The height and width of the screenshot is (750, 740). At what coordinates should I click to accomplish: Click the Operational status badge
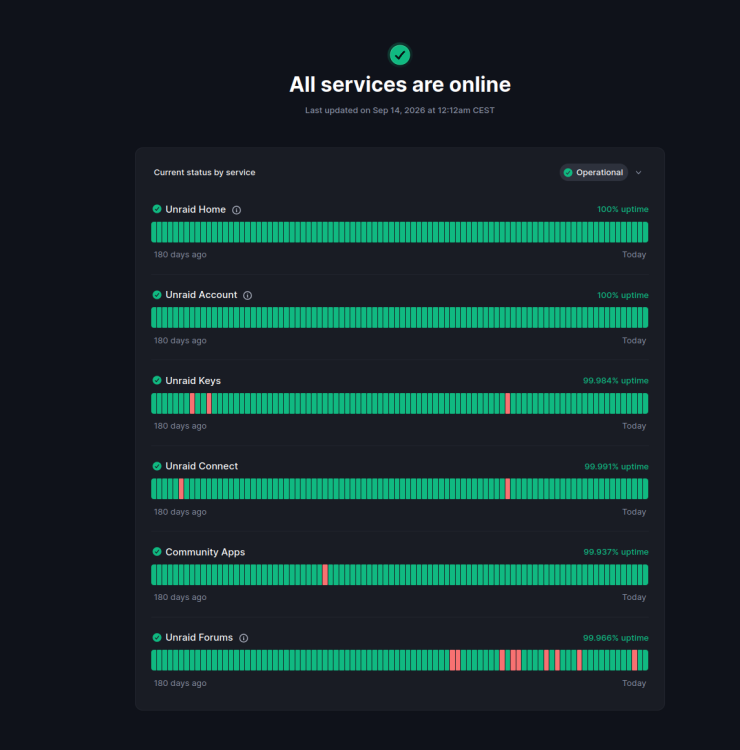point(594,173)
